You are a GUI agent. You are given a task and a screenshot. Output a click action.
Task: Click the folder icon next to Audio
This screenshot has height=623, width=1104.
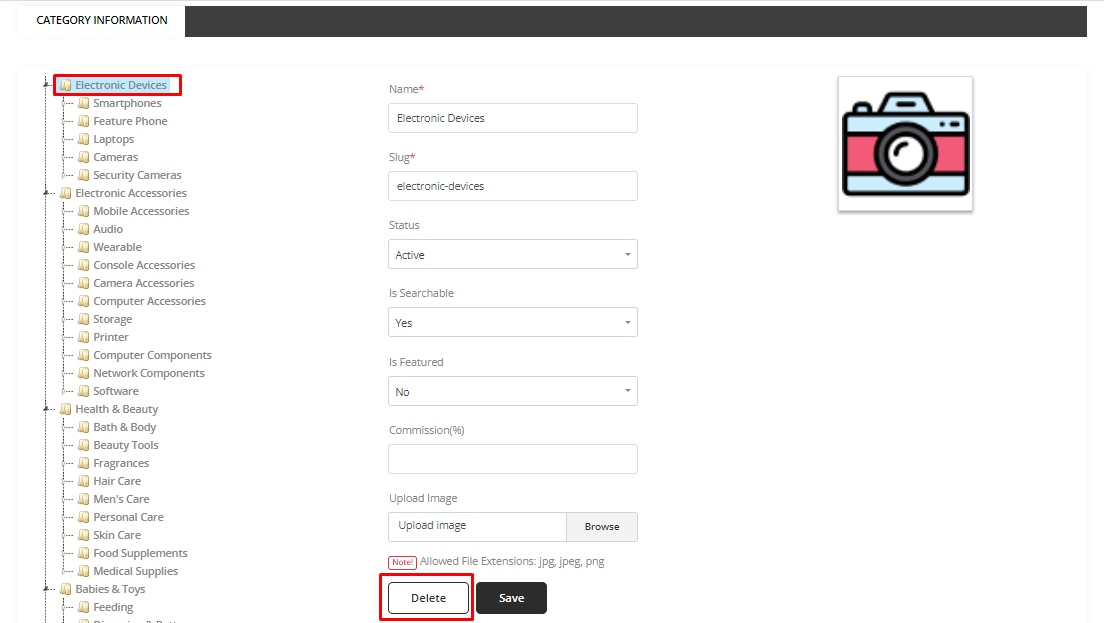[84, 229]
